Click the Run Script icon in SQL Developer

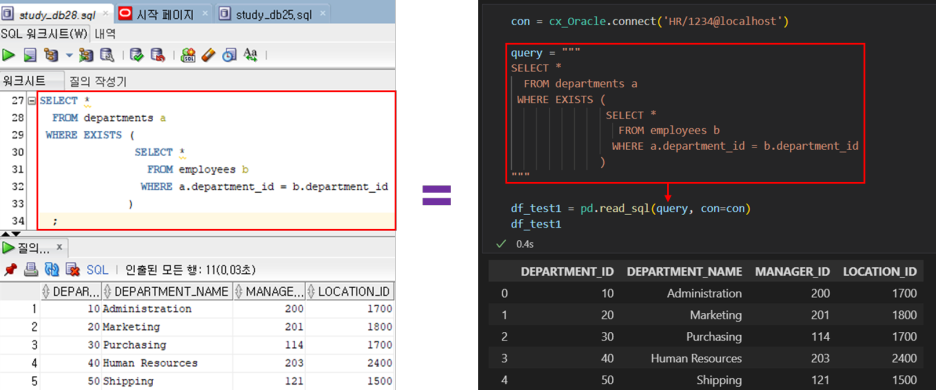(x=30, y=55)
